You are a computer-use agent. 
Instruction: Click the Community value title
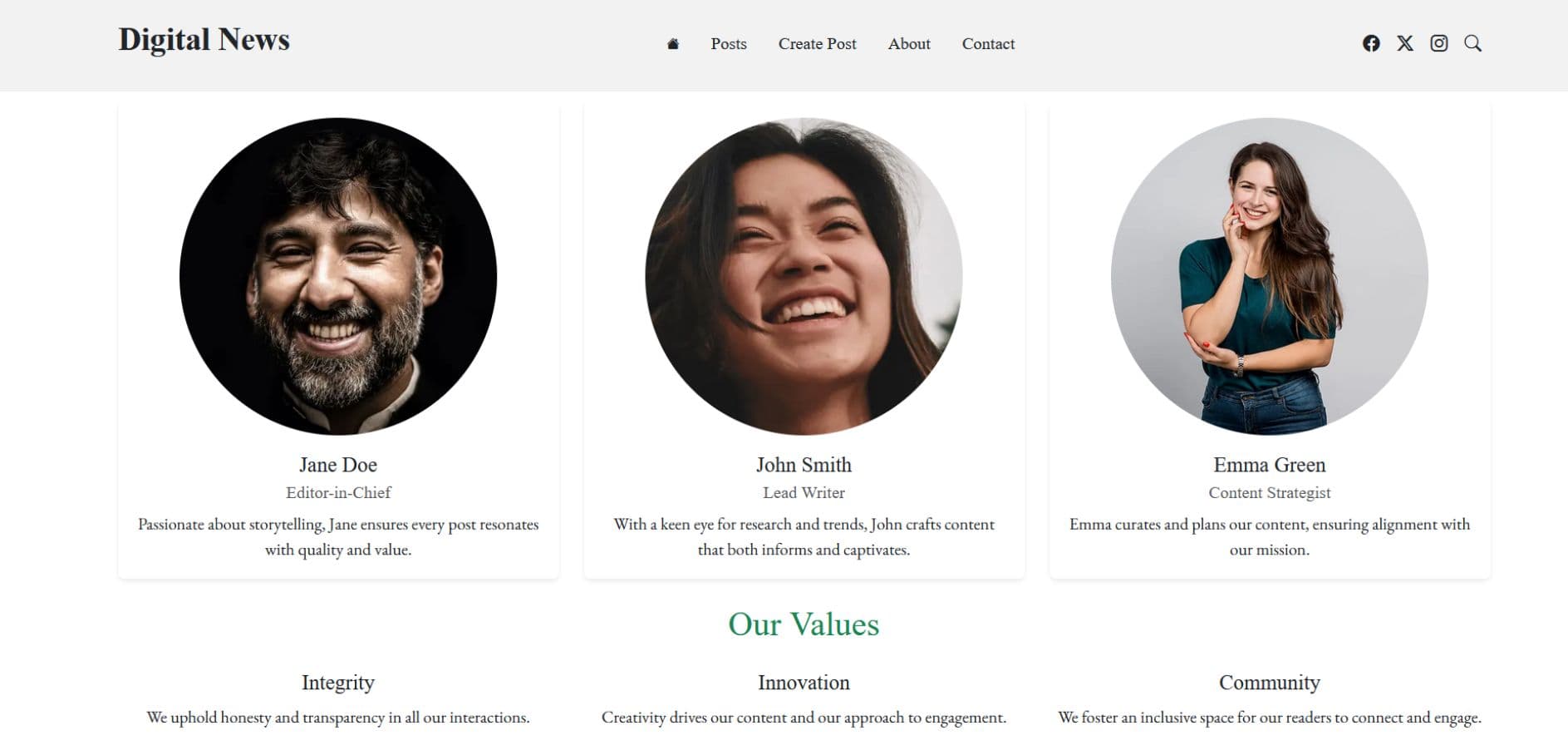1270,683
